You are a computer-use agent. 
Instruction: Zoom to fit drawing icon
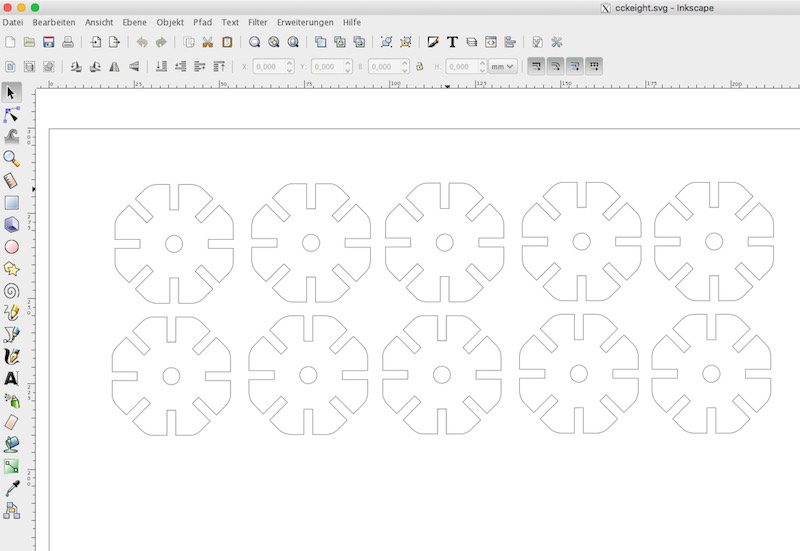tap(274, 42)
